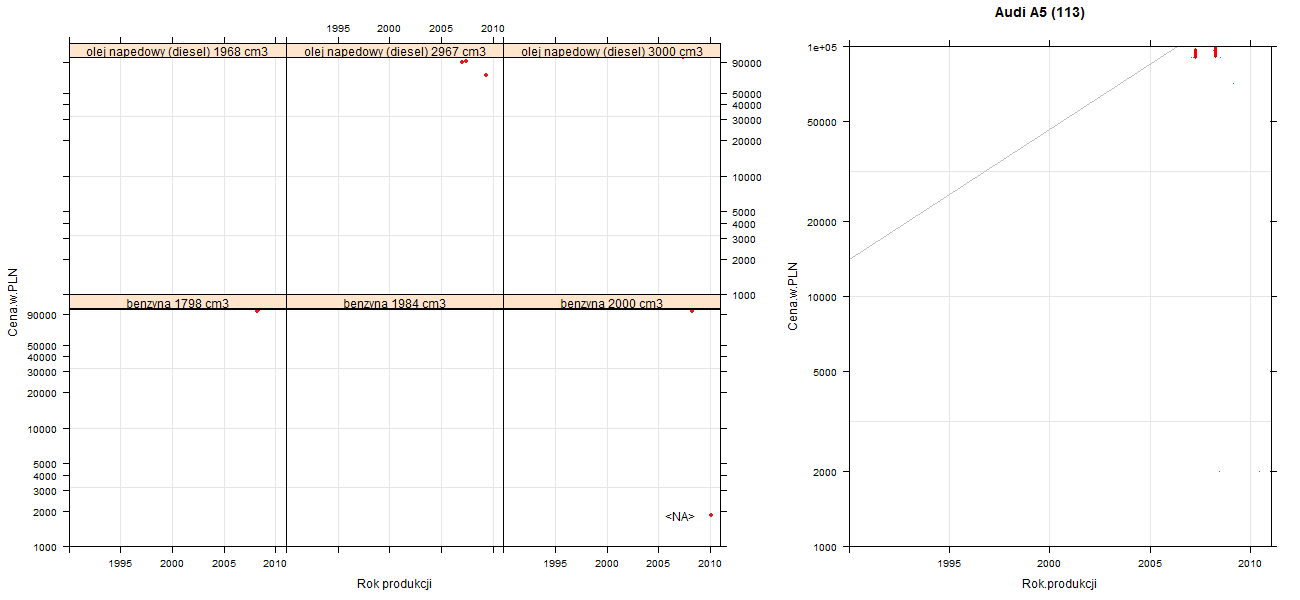The image size is (1300, 600).
Task: Click the '2010' tick below the benzyna 2000 panel
Action: point(710,564)
